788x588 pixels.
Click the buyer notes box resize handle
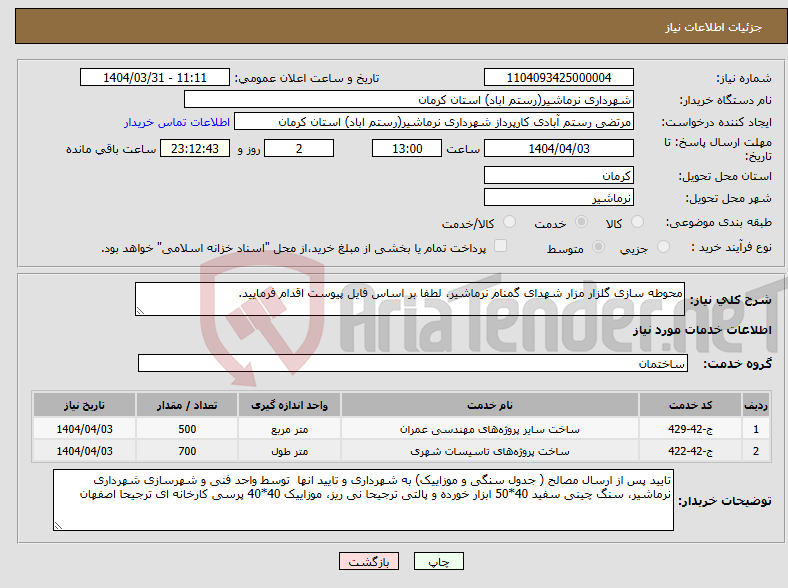pos(58,526)
